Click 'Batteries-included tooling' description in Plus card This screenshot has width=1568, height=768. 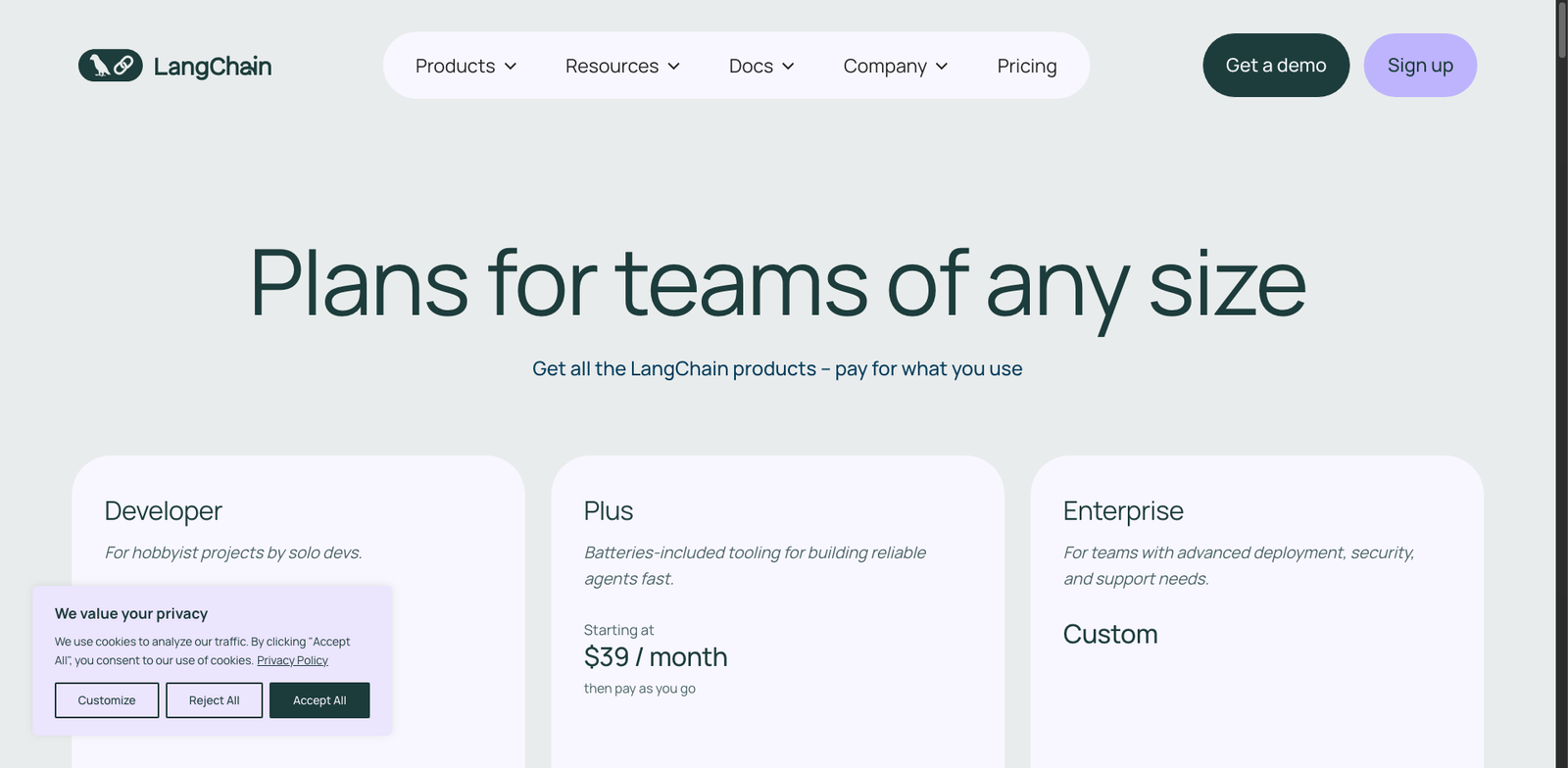coord(755,565)
